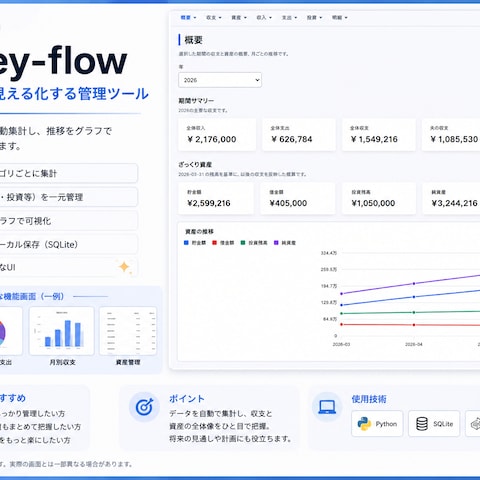Select the ¥405,000 asset card
The height and width of the screenshot is (480, 480).
[298, 199]
